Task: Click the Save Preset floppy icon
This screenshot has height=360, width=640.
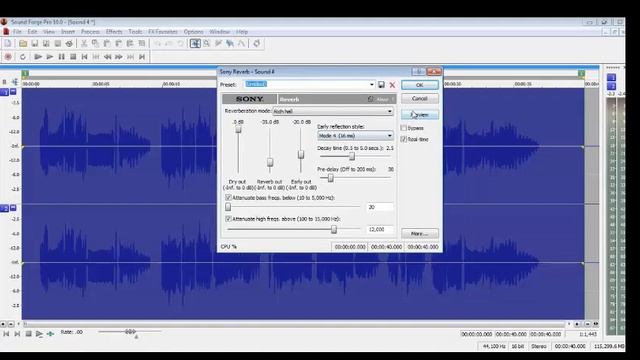Action: coord(381,84)
